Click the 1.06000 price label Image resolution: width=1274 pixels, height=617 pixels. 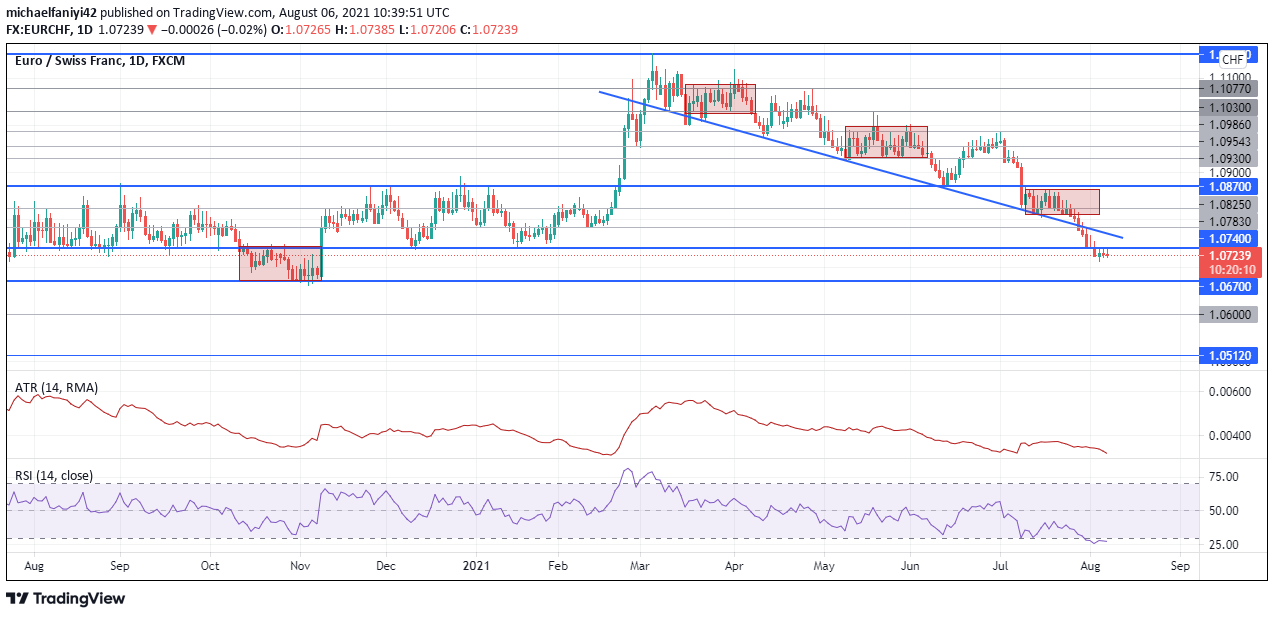(1228, 315)
